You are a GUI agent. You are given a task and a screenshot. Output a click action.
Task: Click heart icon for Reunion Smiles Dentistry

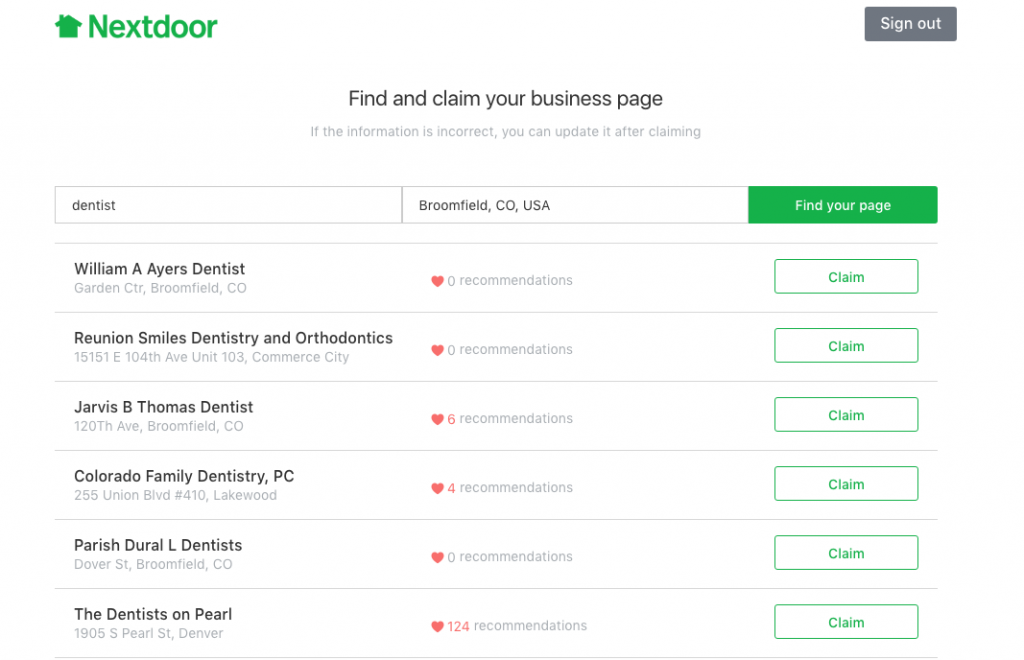coord(438,350)
